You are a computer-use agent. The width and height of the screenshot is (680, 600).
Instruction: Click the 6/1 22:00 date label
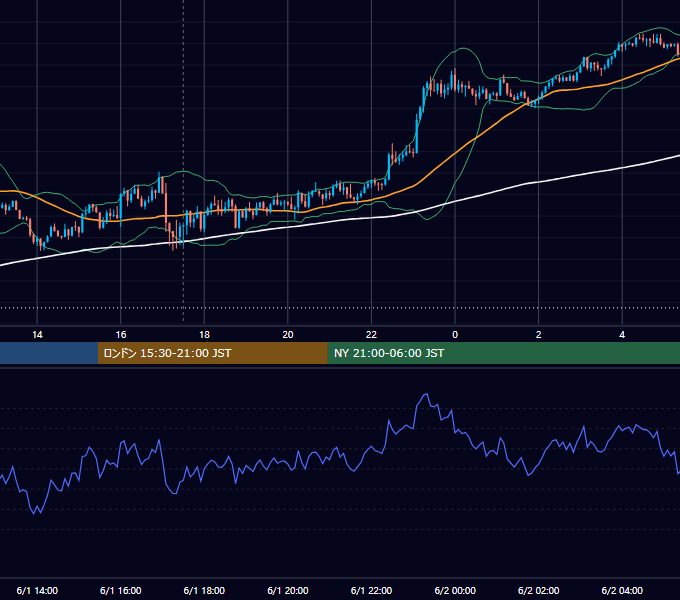371,590
